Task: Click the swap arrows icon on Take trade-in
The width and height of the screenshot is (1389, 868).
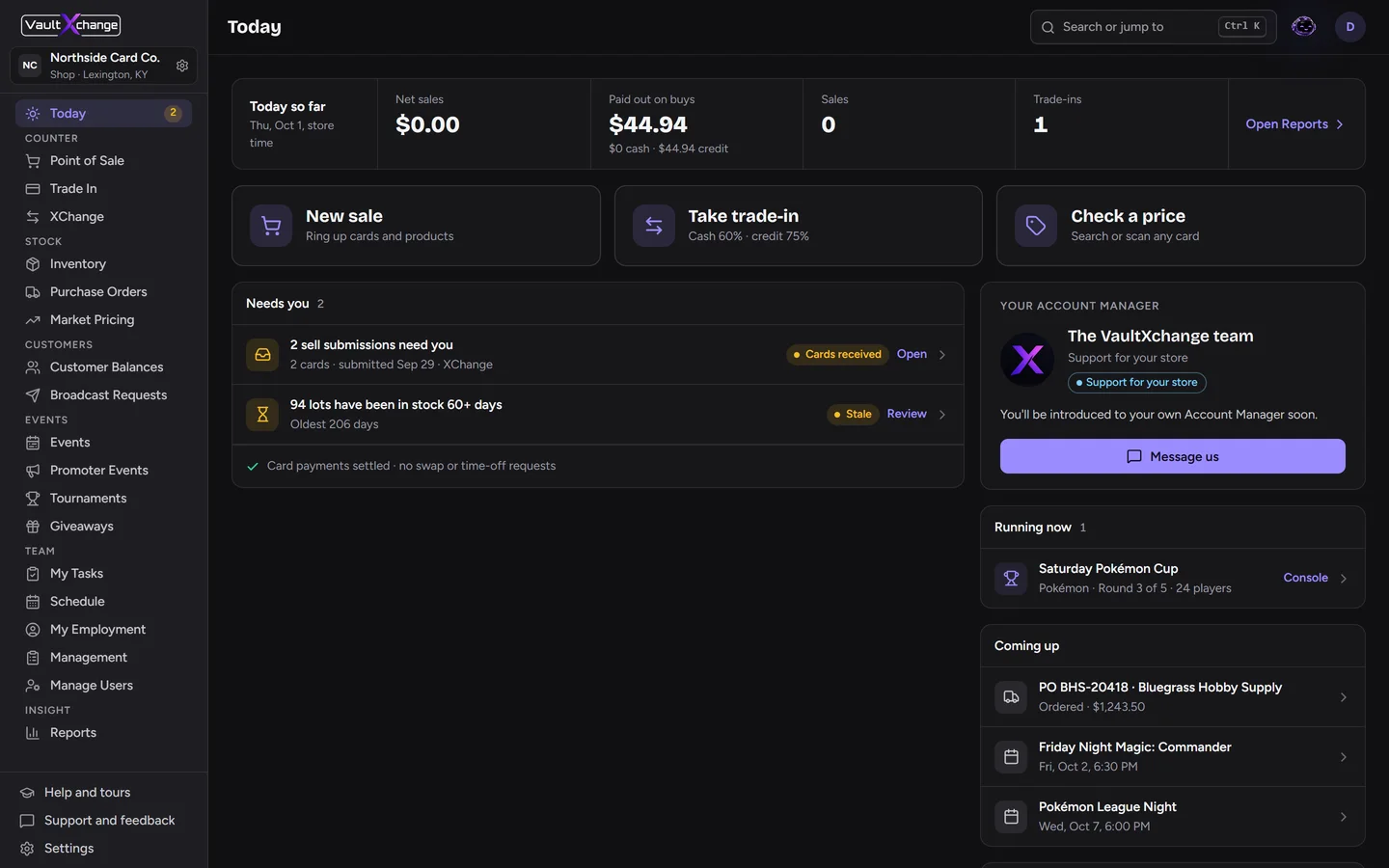Action: [654, 226]
